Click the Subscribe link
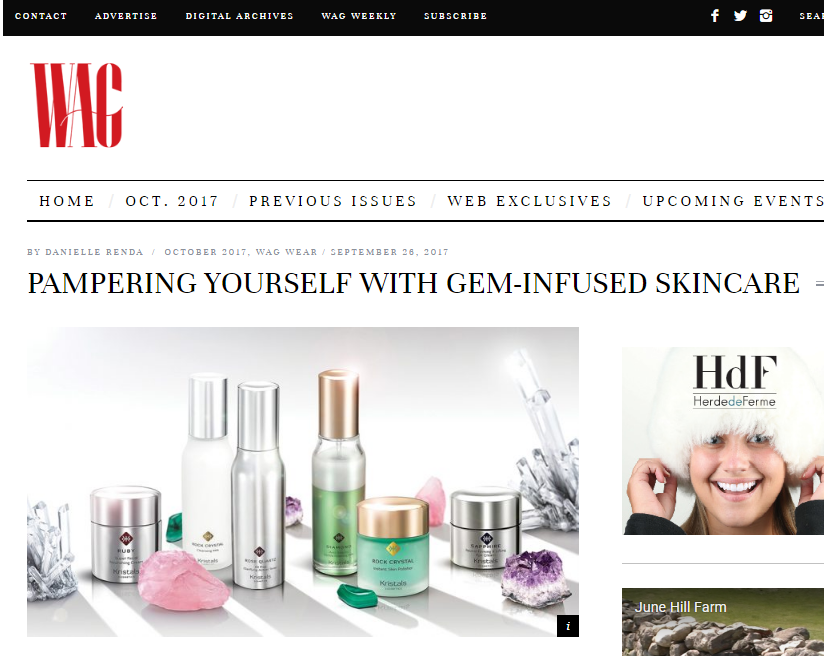This screenshot has height=659, width=827. [x=456, y=16]
